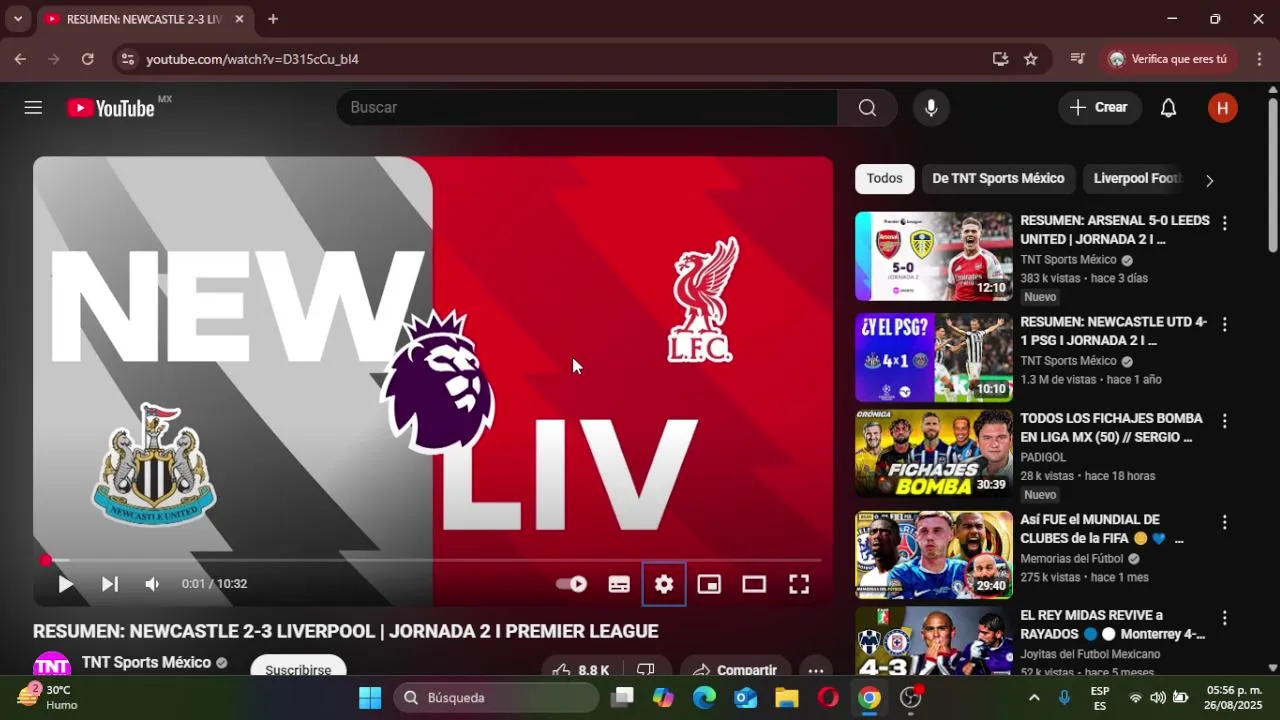Screen dimensions: 1280x720
Task: Play the video
Action: (x=65, y=584)
